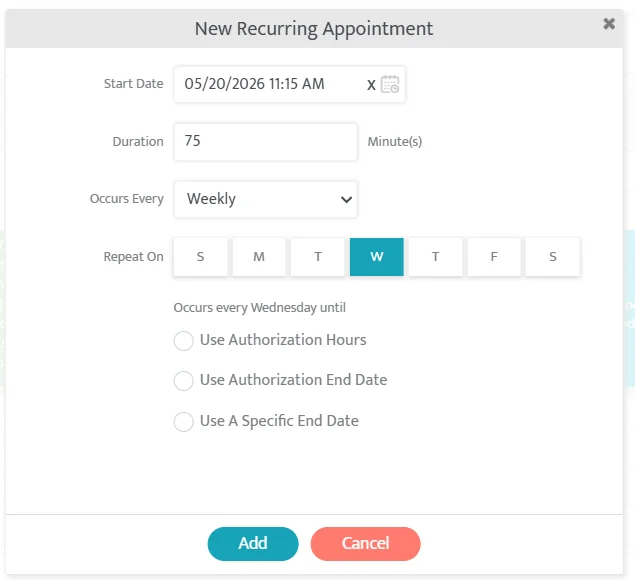Select Use Authorization End Date radio

click(x=183, y=381)
